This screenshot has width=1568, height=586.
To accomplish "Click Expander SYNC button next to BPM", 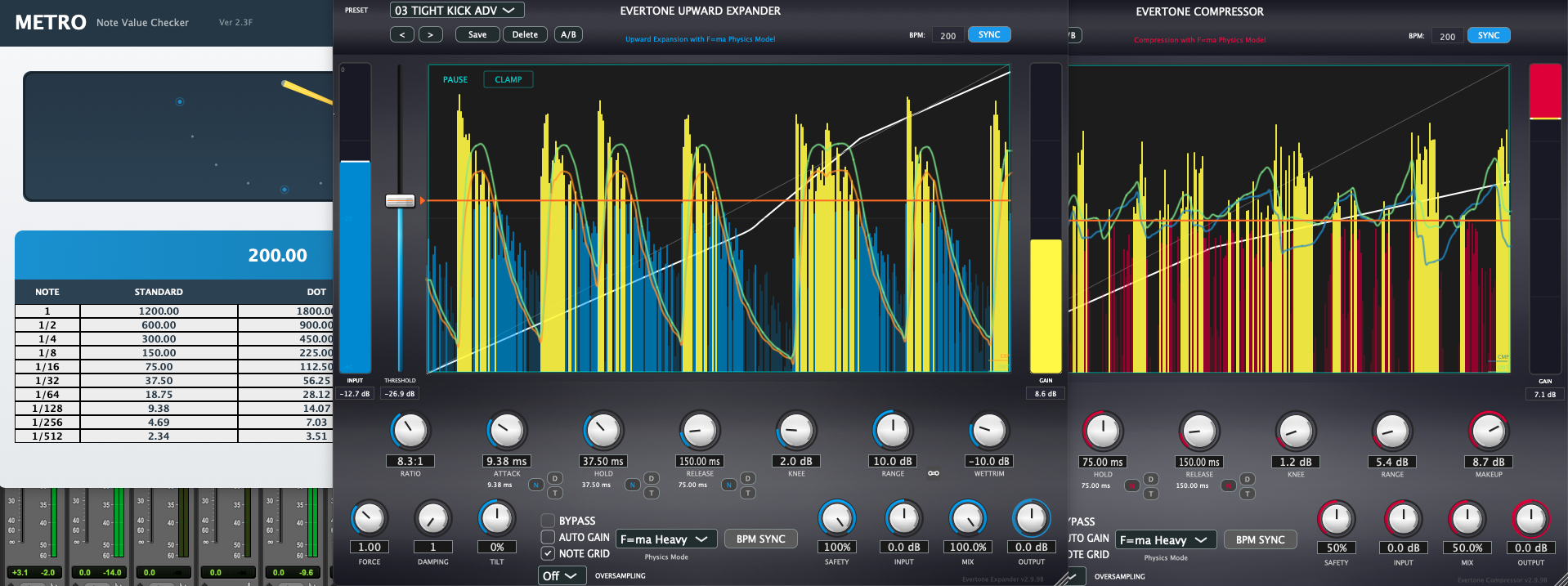I will pos(989,34).
